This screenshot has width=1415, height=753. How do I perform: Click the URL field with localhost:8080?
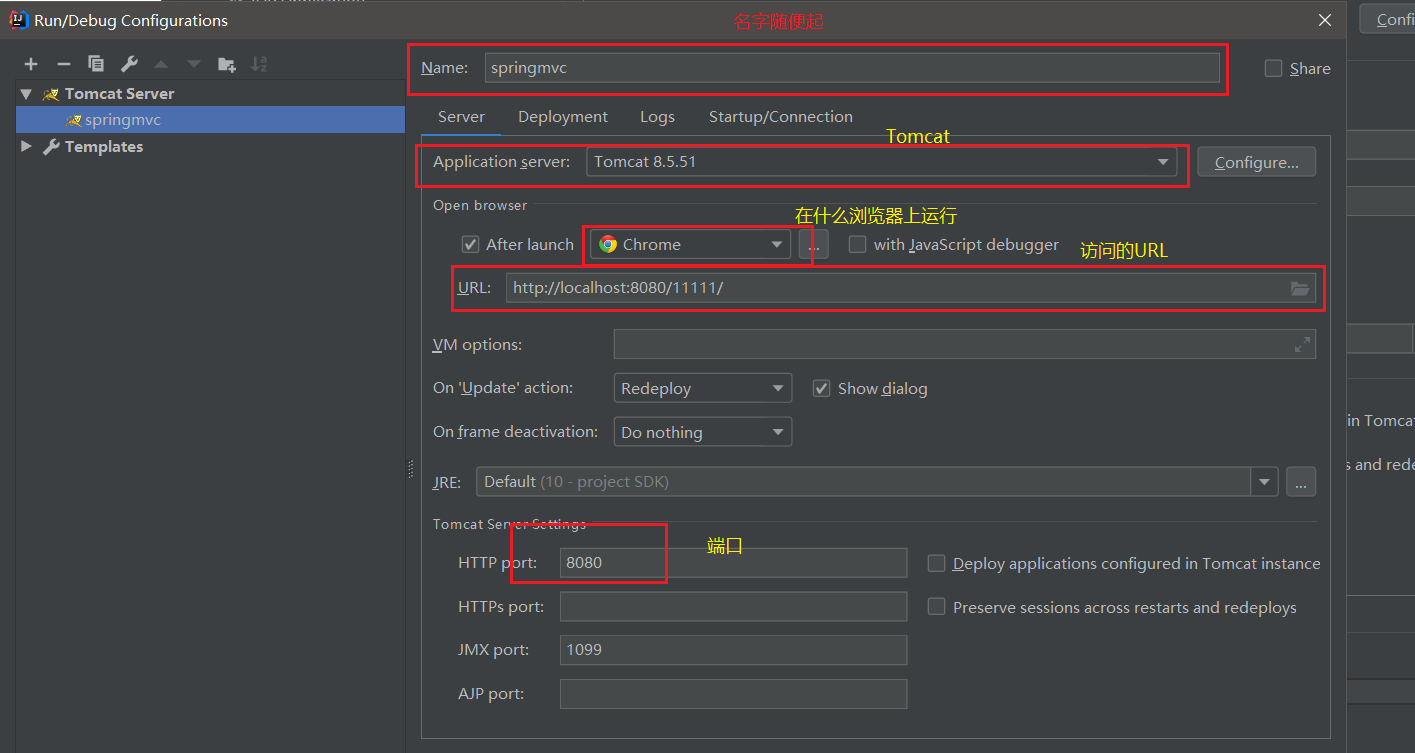[910, 288]
